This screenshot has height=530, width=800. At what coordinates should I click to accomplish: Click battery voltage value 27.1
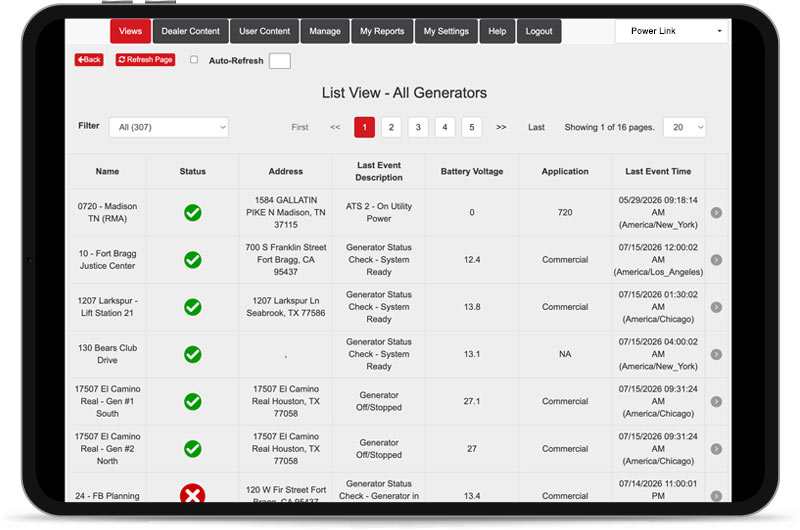click(472, 401)
